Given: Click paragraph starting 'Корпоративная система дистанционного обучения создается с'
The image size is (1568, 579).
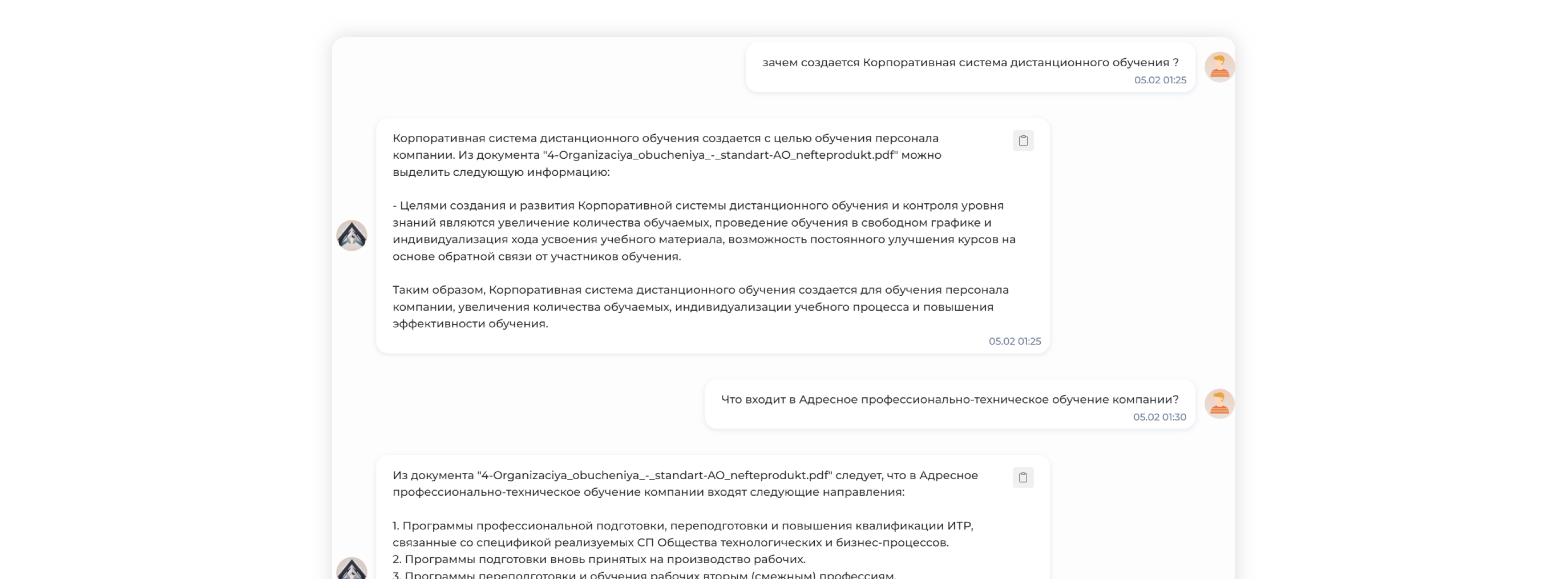Looking at the screenshot, I should [667, 155].
